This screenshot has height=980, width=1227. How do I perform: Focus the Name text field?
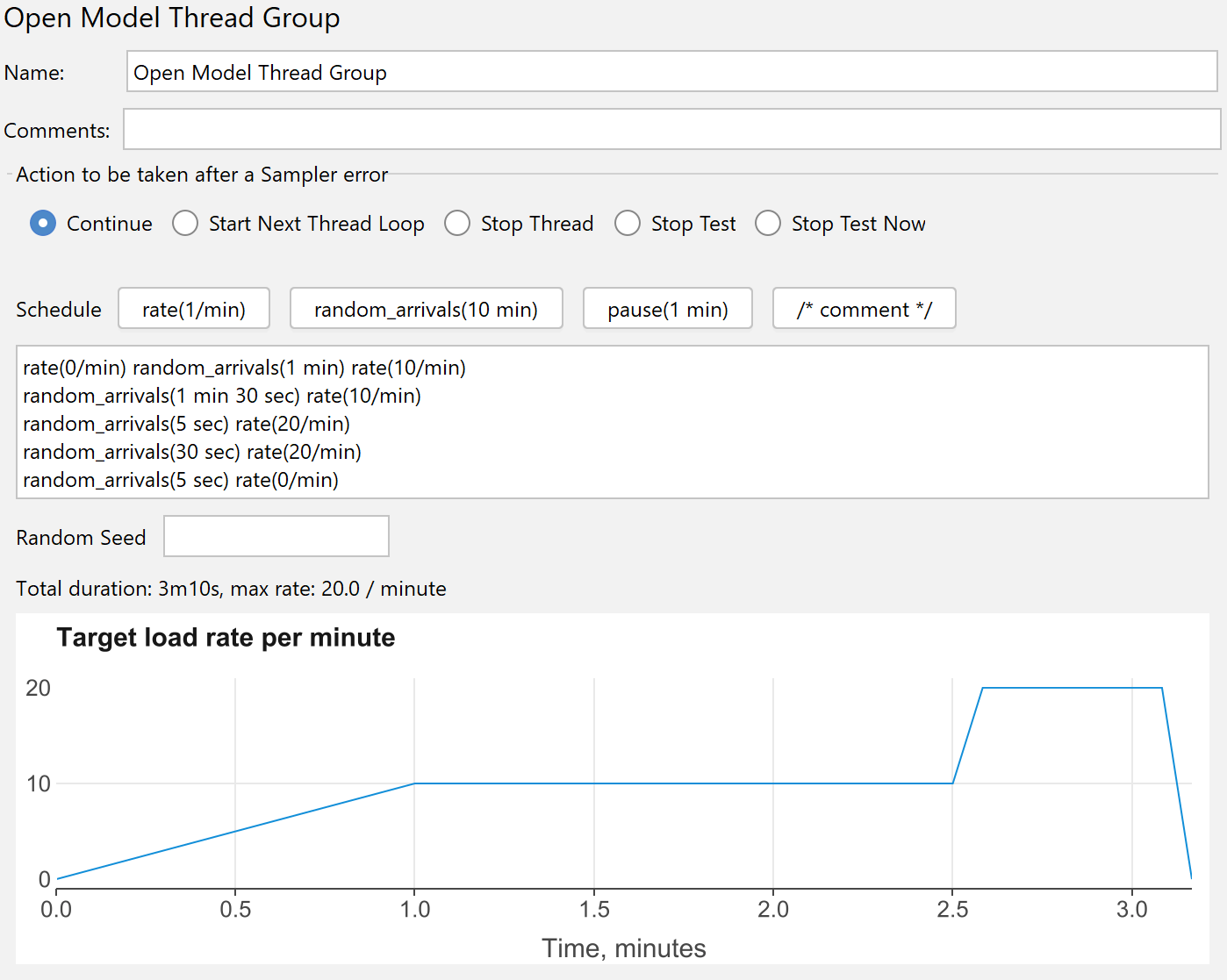click(x=671, y=72)
